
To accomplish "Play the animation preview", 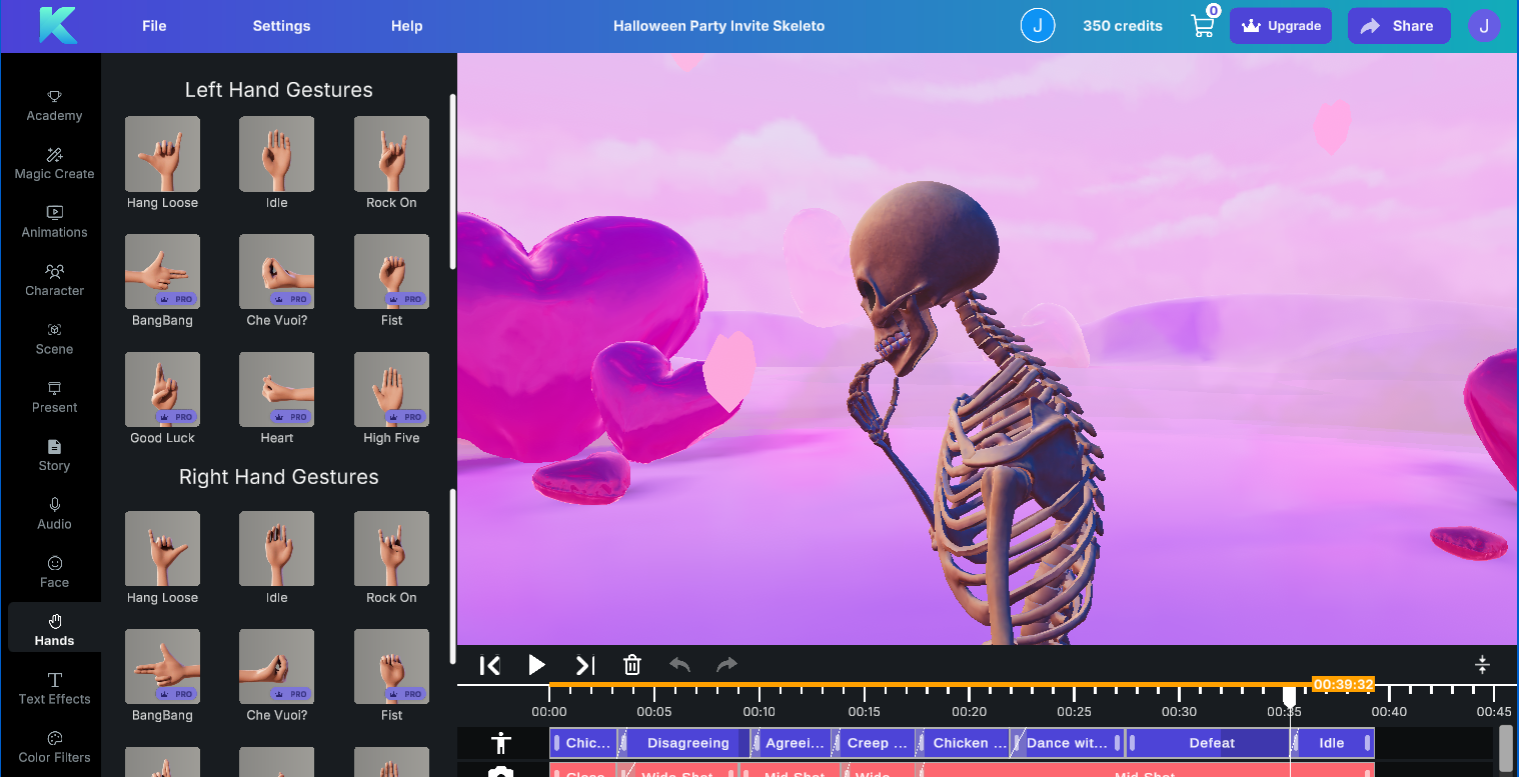I will [537, 664].
